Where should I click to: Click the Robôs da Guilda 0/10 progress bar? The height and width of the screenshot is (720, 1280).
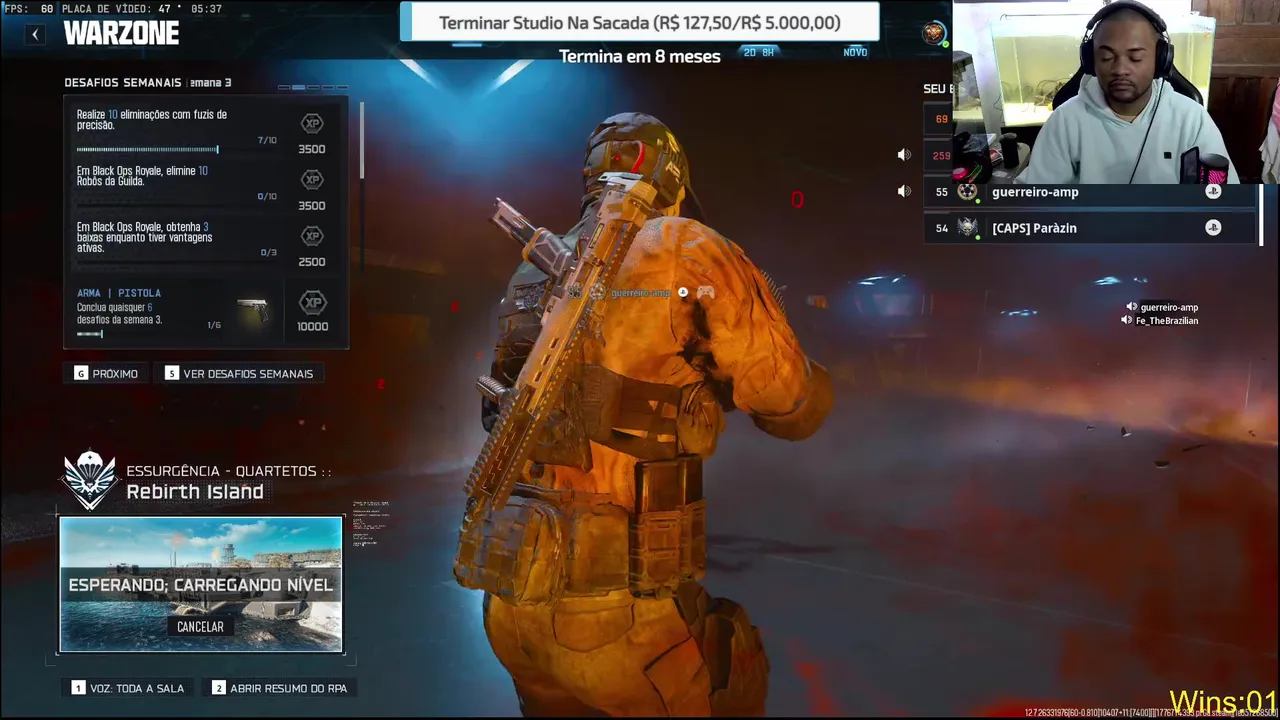click(147, 206)
